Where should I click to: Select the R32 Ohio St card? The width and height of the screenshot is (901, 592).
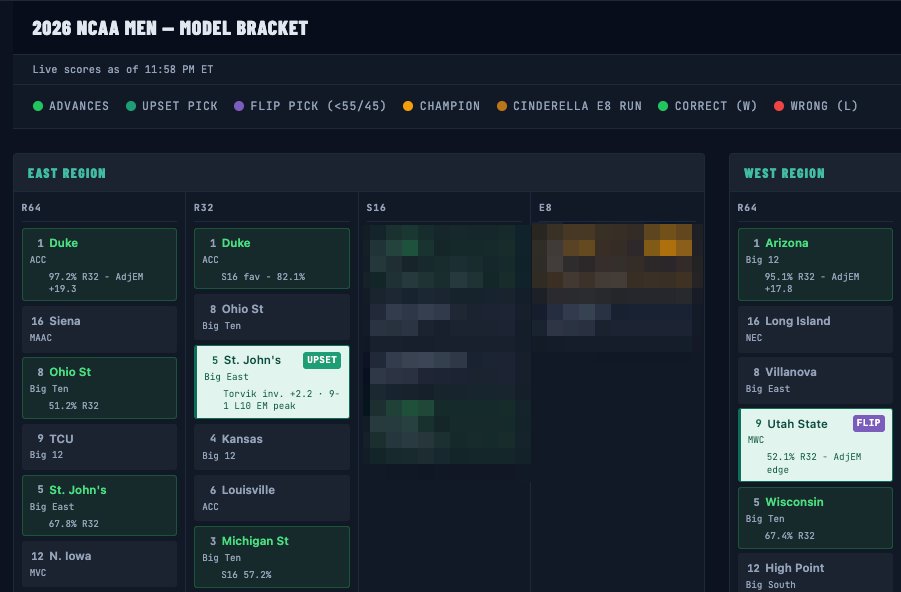tap(272, 317)
